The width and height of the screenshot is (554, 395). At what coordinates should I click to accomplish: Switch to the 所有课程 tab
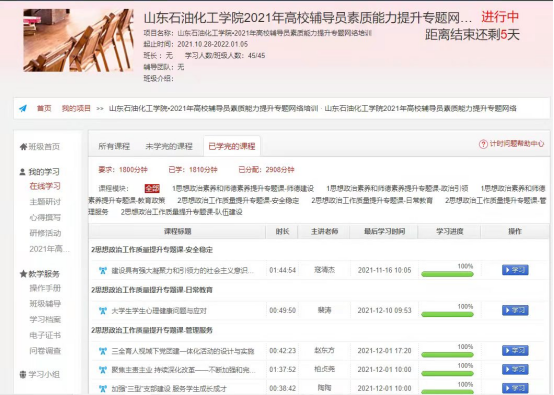pos(114,146)
